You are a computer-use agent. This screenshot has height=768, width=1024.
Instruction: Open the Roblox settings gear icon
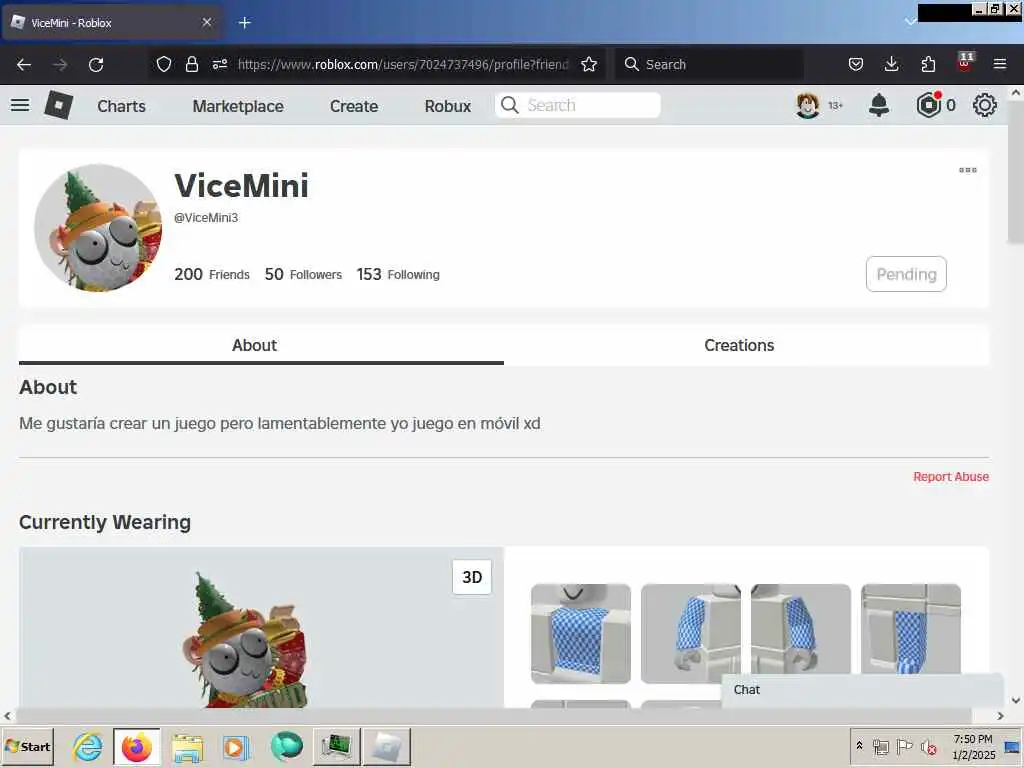point(985,105)
